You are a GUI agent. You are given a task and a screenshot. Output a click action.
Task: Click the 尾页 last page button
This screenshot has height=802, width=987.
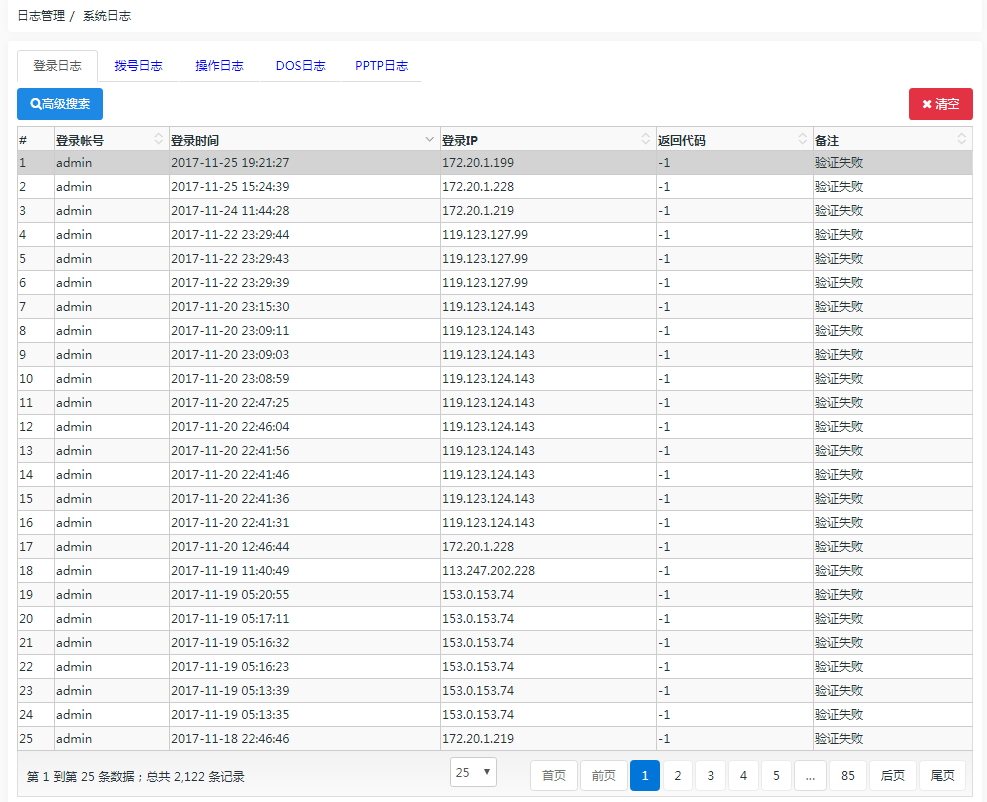point(942,776)
